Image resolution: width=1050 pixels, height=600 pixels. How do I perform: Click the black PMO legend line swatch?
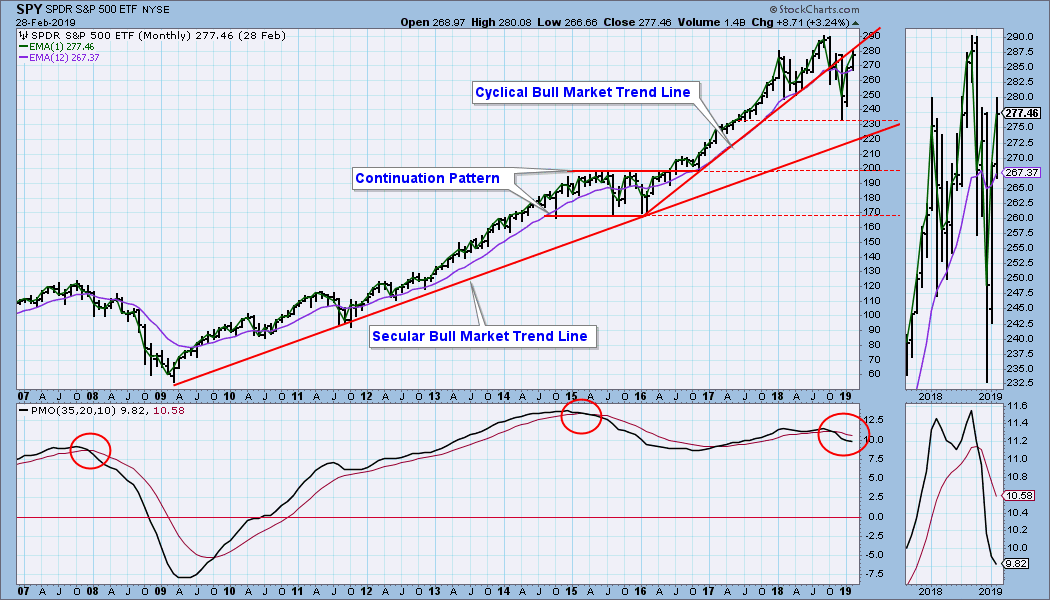pyautogui.click(x=23, y=410)
